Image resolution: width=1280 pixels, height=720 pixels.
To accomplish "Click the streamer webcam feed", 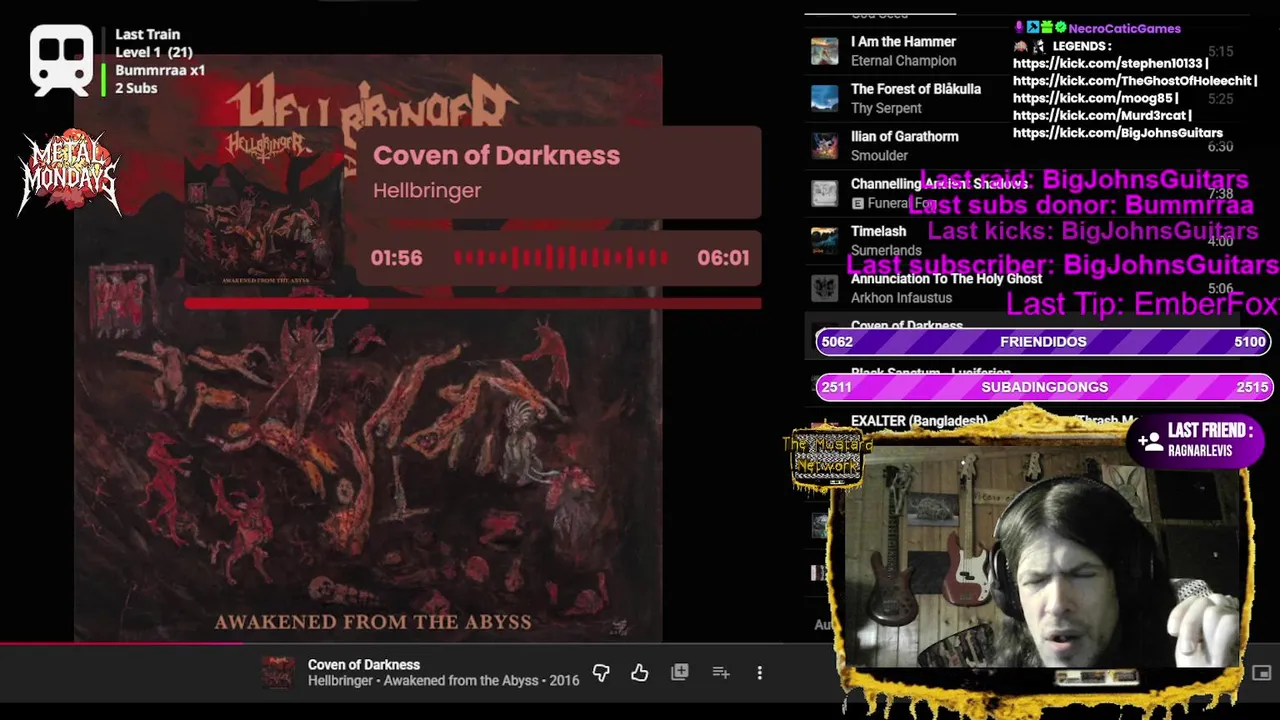I will pyautogui.click(x=1046, y=558).
